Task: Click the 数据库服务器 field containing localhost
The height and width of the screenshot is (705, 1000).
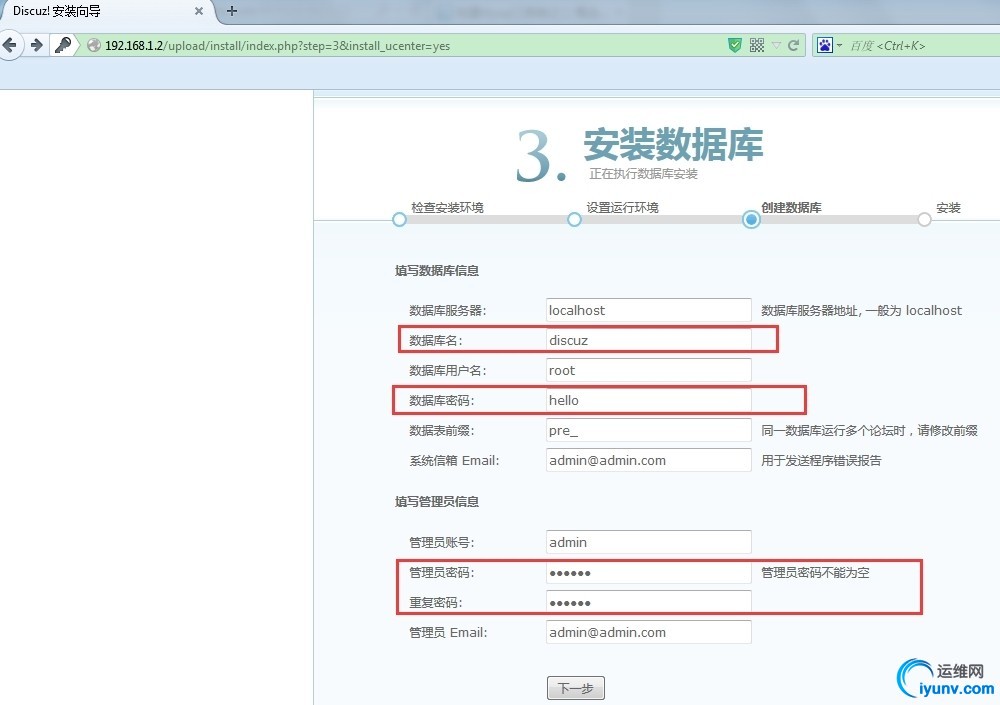Action: pos(649,310)
